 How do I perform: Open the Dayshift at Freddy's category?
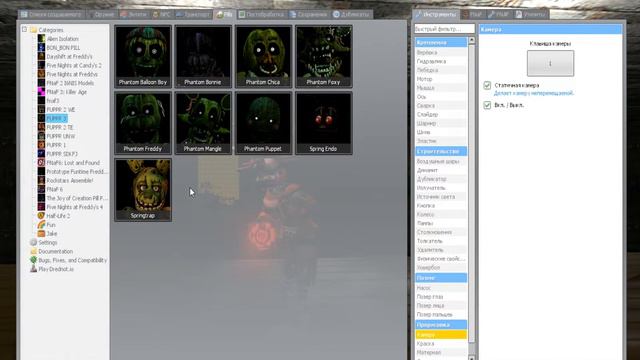point(69,56)
